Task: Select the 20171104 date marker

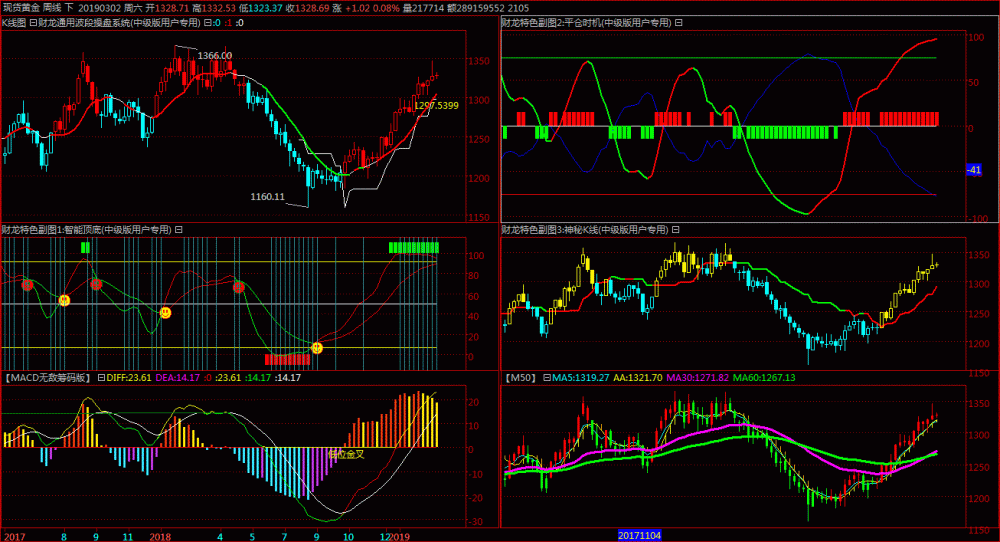Action: 639,536
